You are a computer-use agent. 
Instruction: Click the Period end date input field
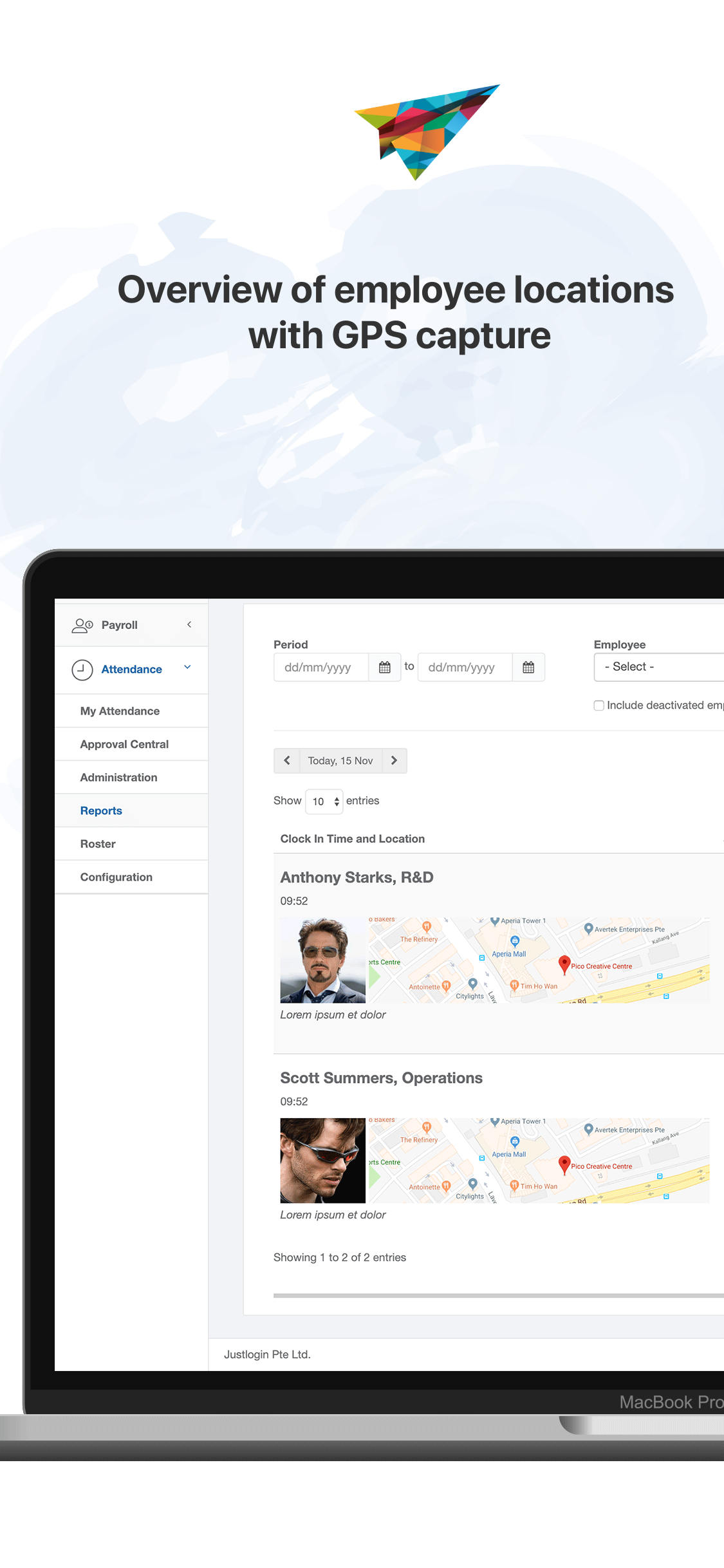coord(465,667)
